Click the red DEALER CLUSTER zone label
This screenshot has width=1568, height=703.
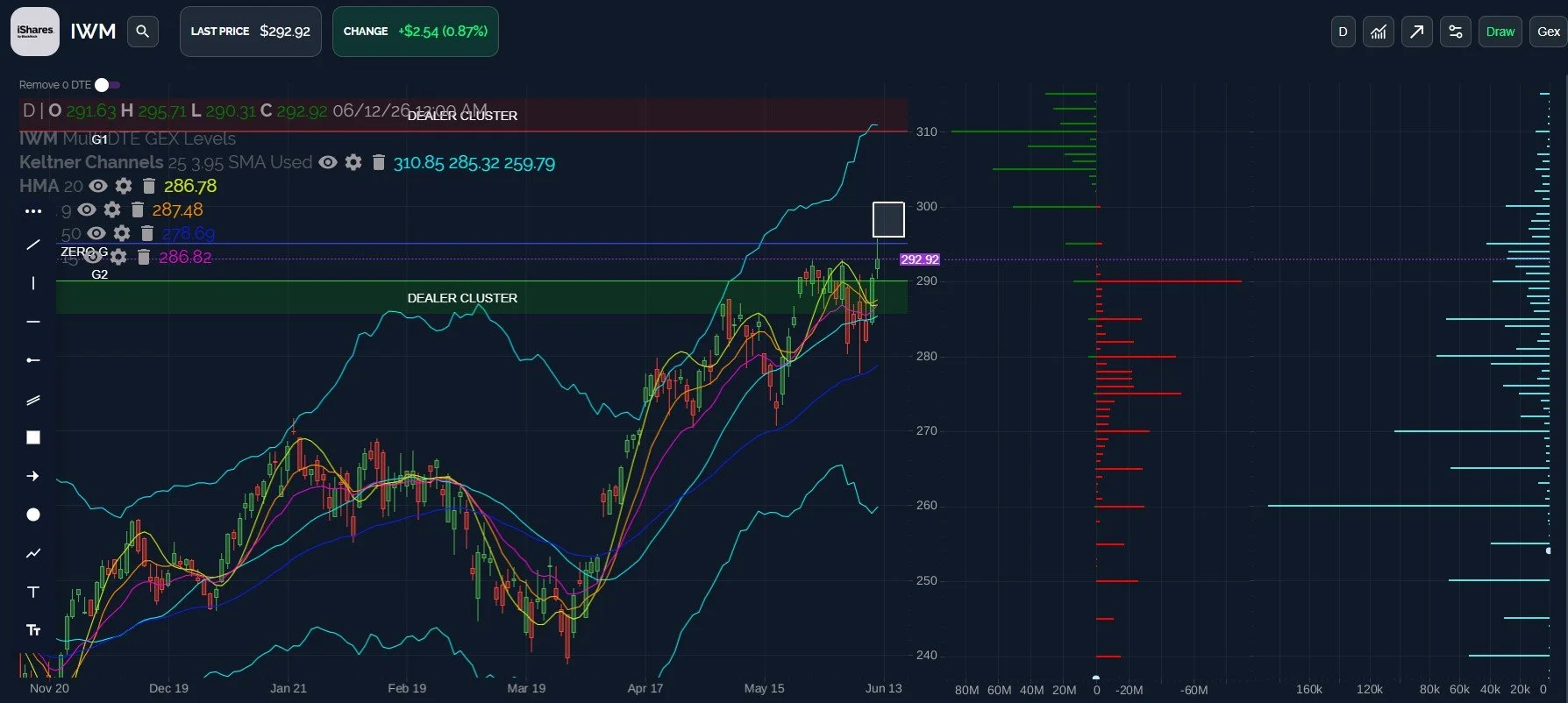[462, 116]
